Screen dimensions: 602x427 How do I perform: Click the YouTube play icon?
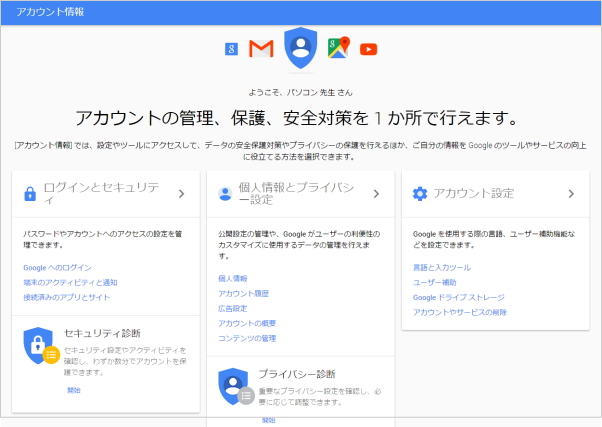pyautogui.click(x=369, y=48)
